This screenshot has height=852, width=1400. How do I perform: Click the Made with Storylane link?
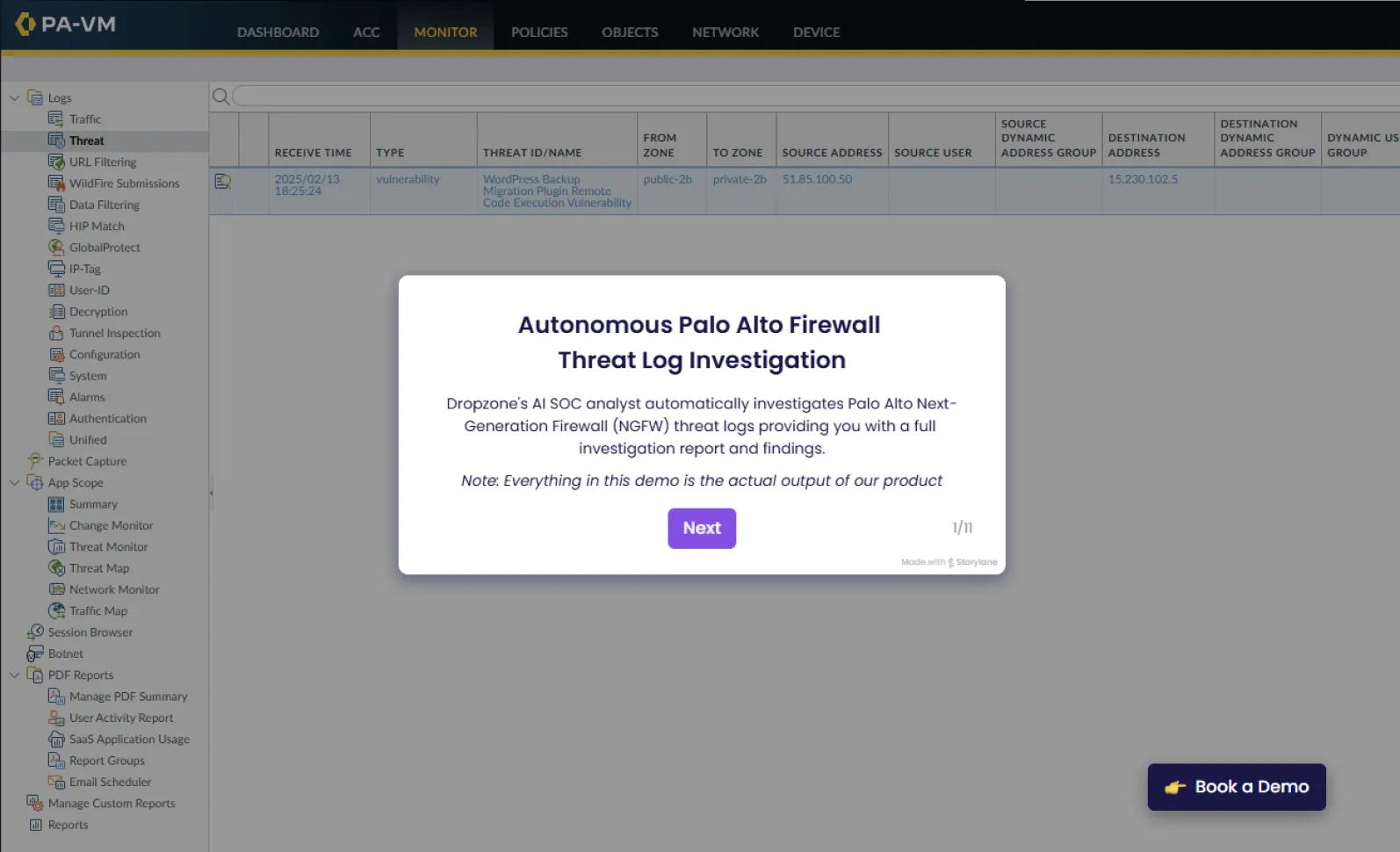coord(949,562)
